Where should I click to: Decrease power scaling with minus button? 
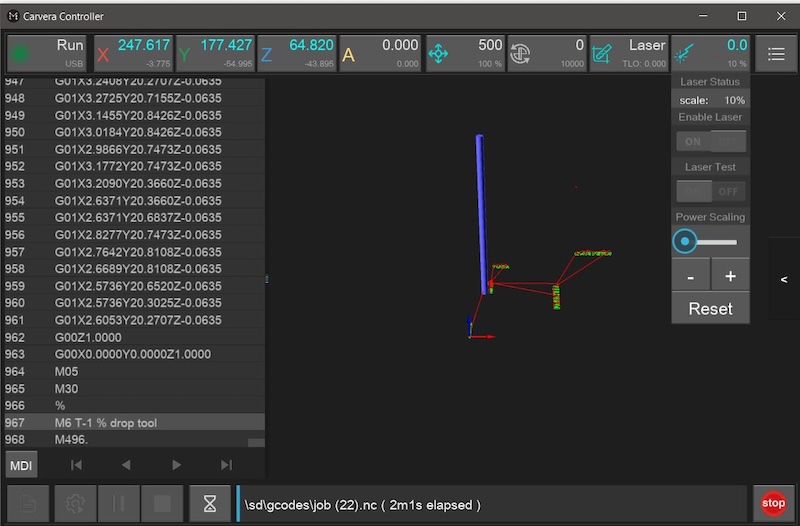(x=690, y=276)
